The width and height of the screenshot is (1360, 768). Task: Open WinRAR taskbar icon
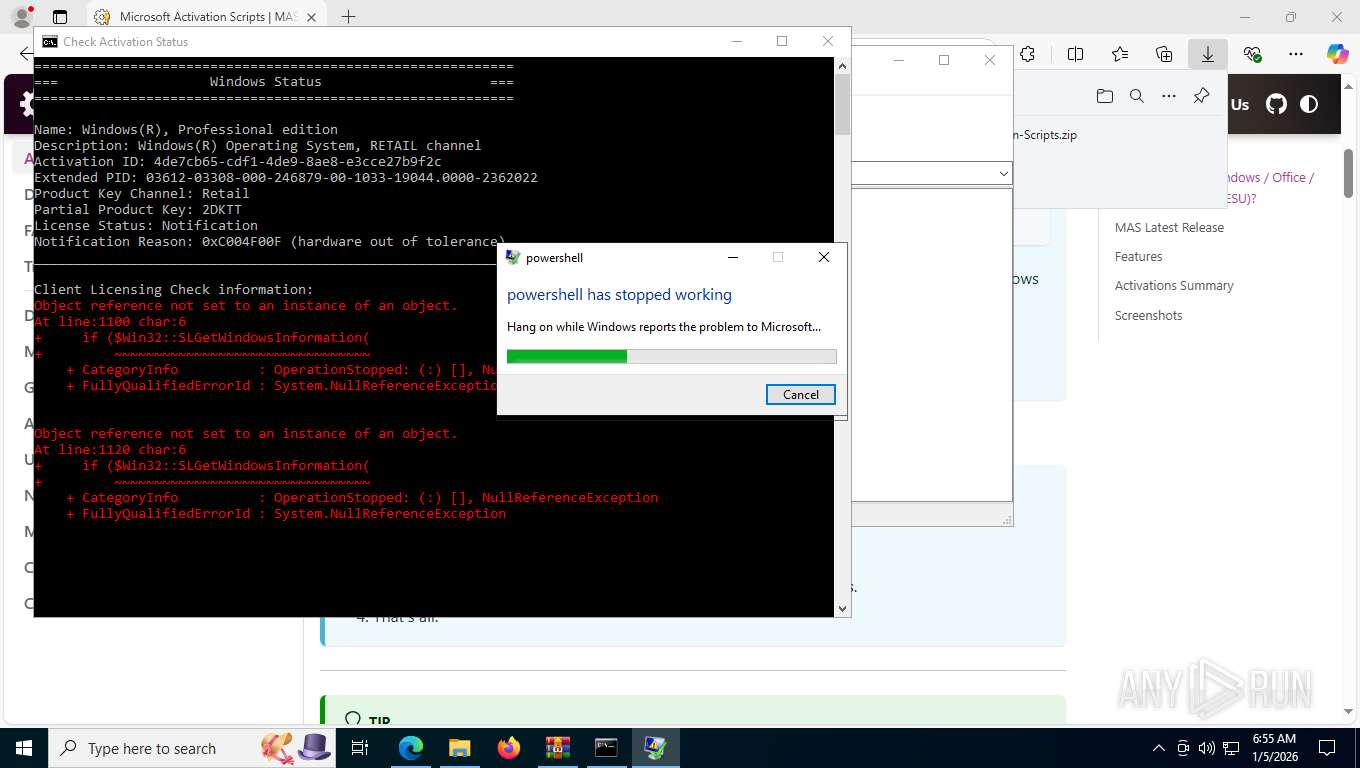pyautogui.click(x=557, y=748)
